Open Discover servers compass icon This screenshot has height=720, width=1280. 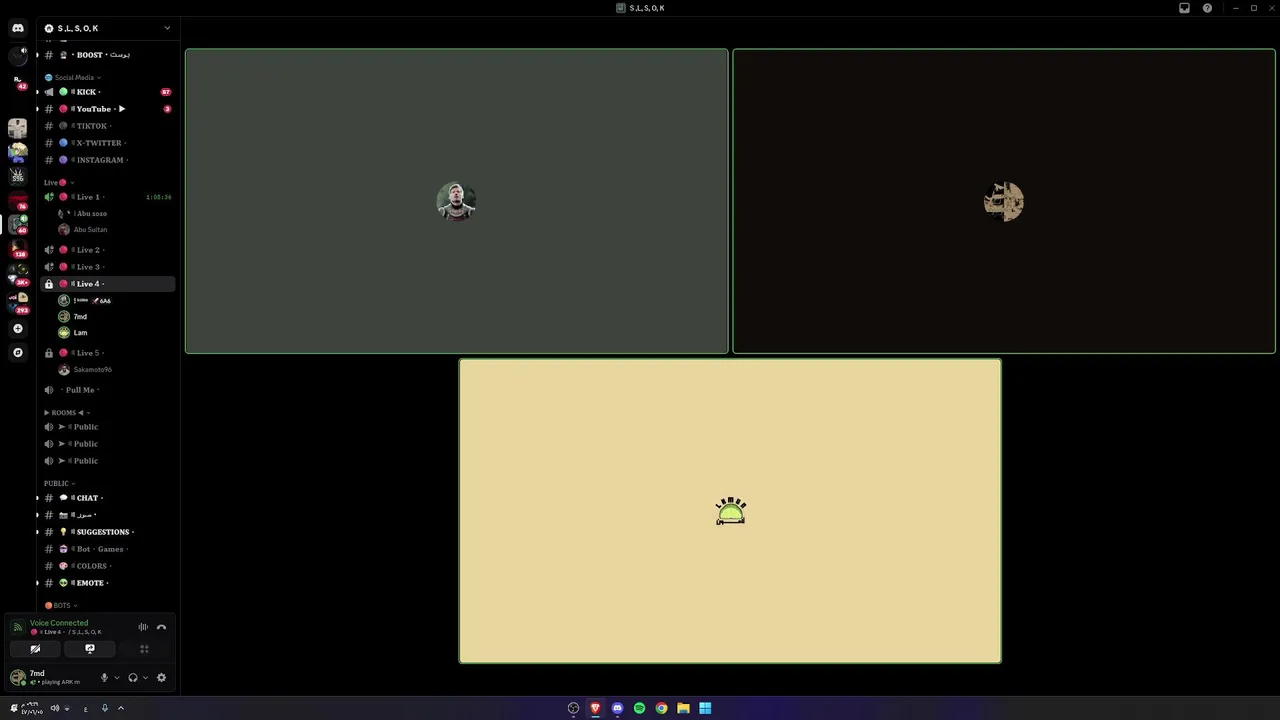tap(18, 352)
